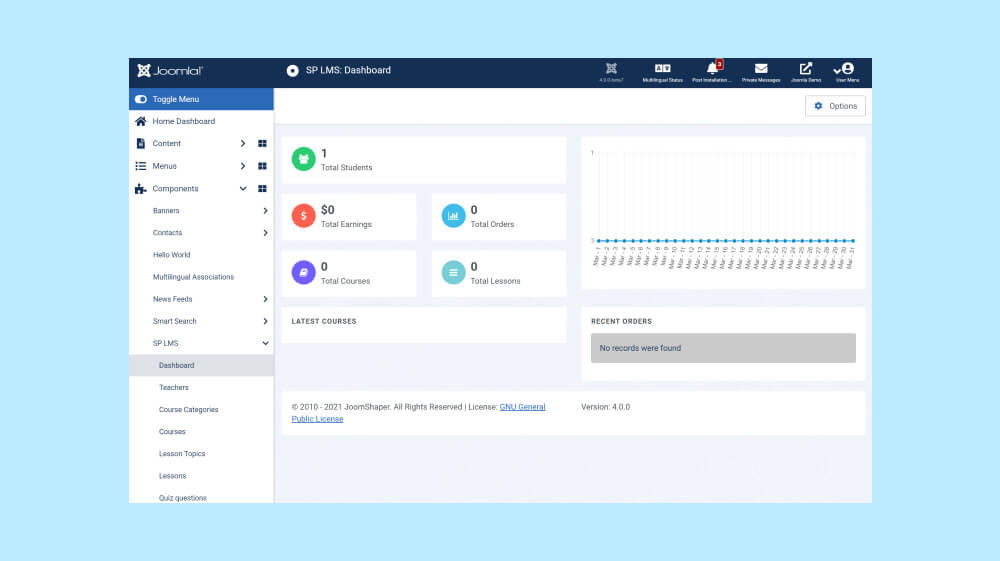Viewport: 1000px width, 561px height.
Task: Go to Home Dashboard in sidebar
Action: tap(183, 121)
